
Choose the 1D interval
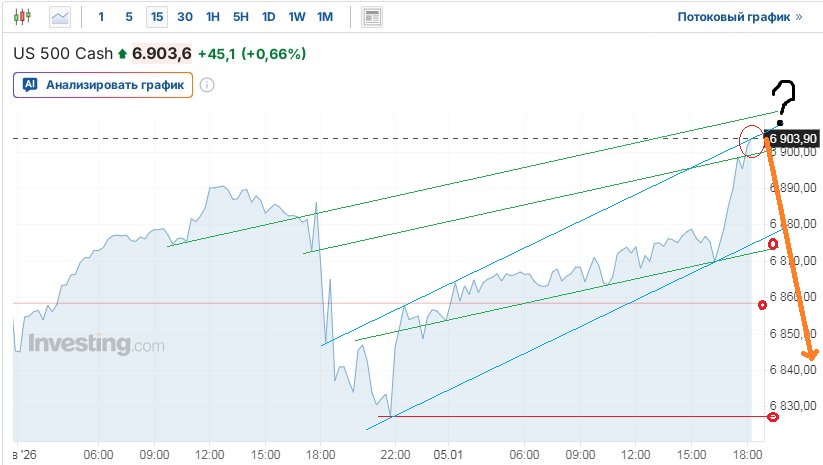(x=269, y=17)
